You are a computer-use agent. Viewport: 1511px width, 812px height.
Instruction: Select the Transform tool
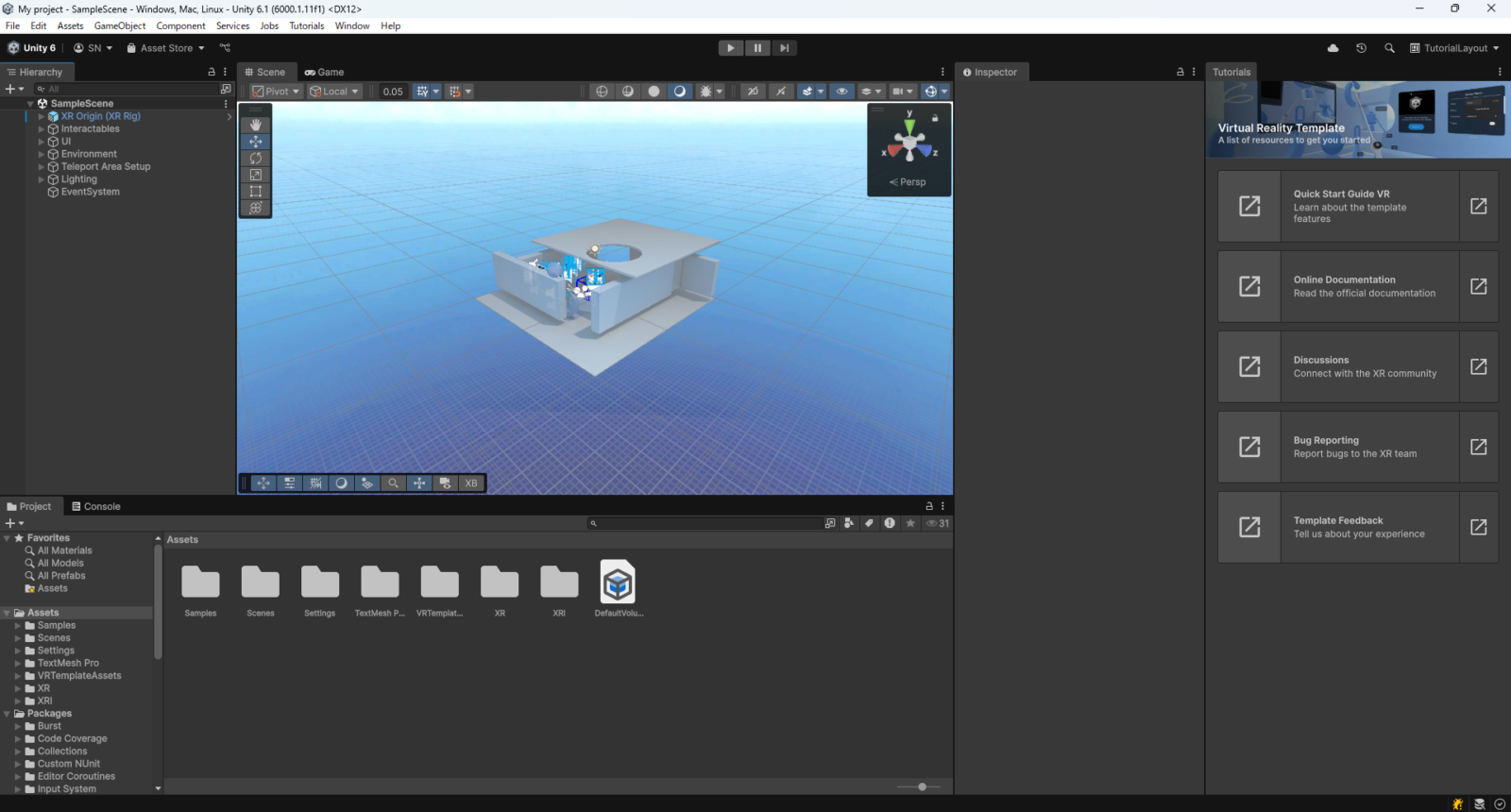tap(256, 208)
